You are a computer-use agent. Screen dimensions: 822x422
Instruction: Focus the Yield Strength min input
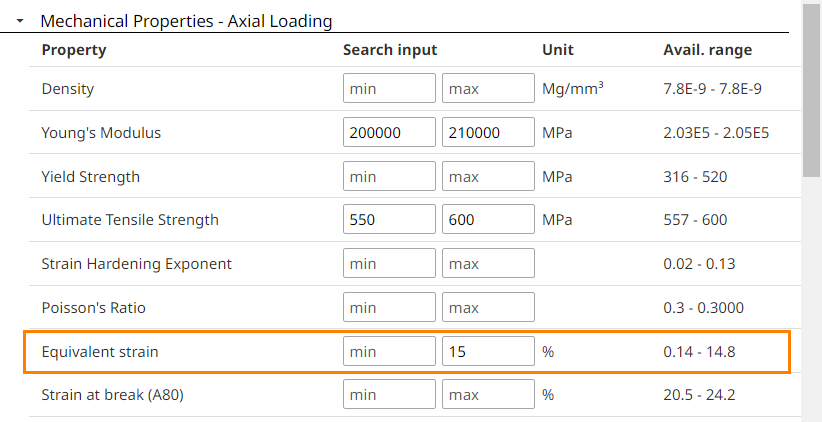click(389, 177)
